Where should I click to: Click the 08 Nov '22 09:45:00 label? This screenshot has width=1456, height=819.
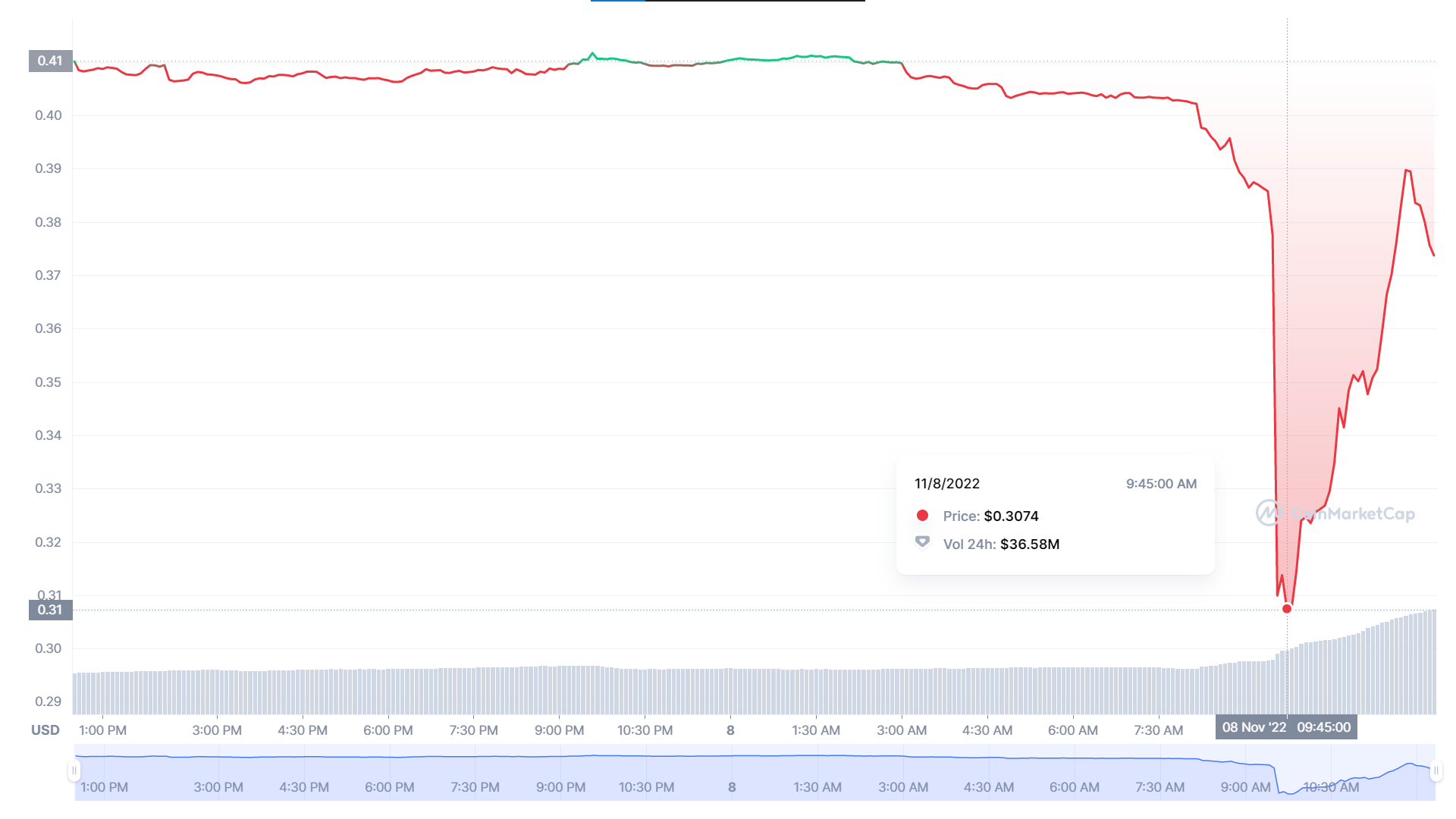point(1286,727)
